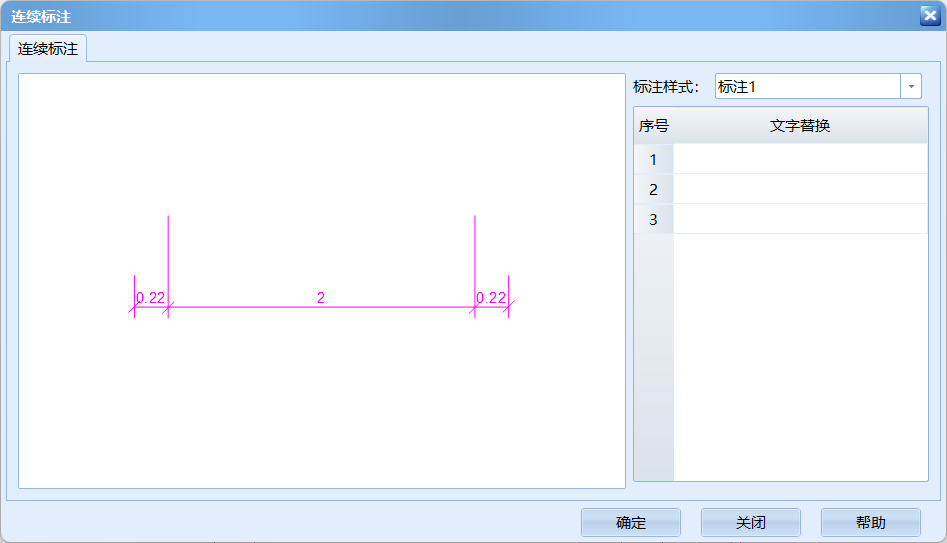Edit the 文字替换 cell for row 1
The height and width of the screenshot is (543, 947).
tap(800, 159)
